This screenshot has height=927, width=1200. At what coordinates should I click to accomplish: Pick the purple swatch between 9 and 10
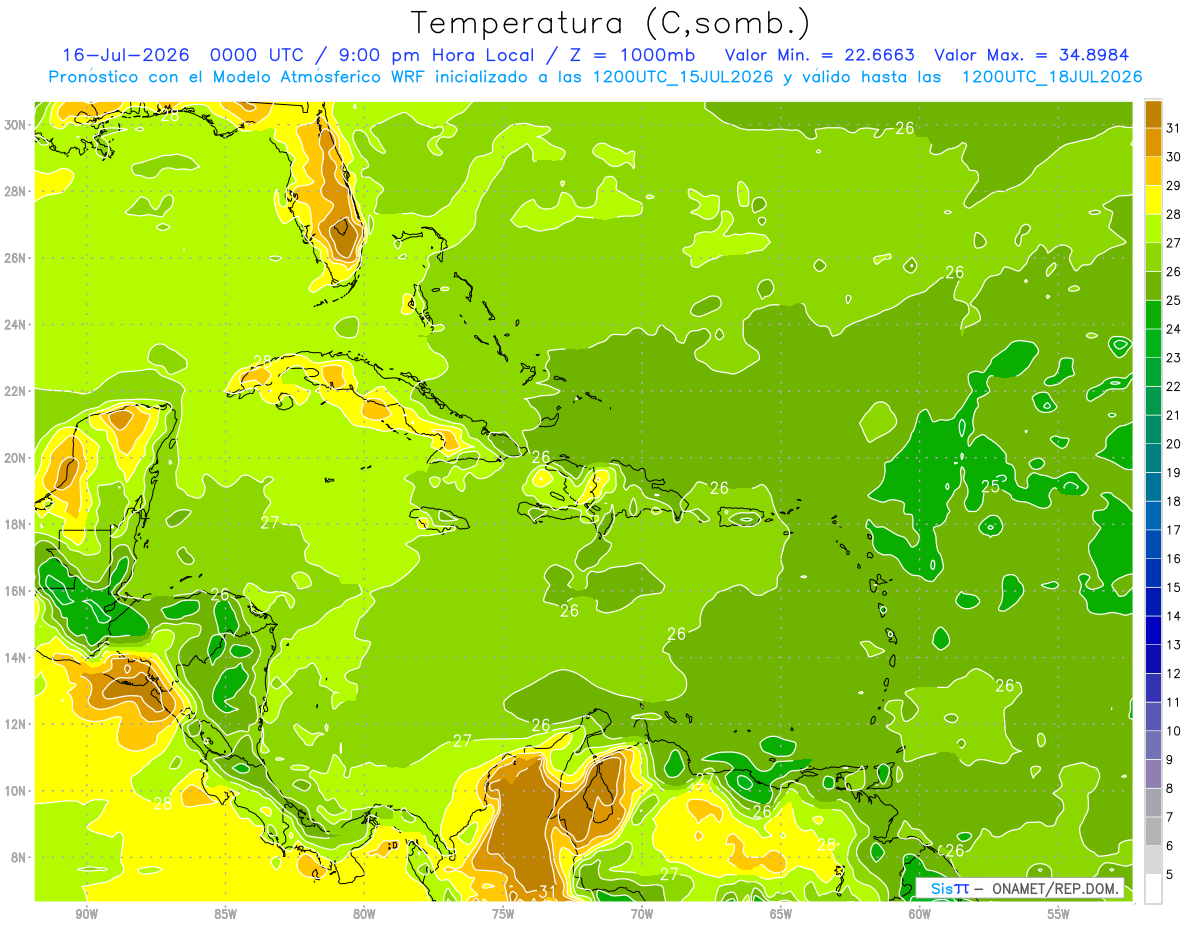[x=1153, y=746]
